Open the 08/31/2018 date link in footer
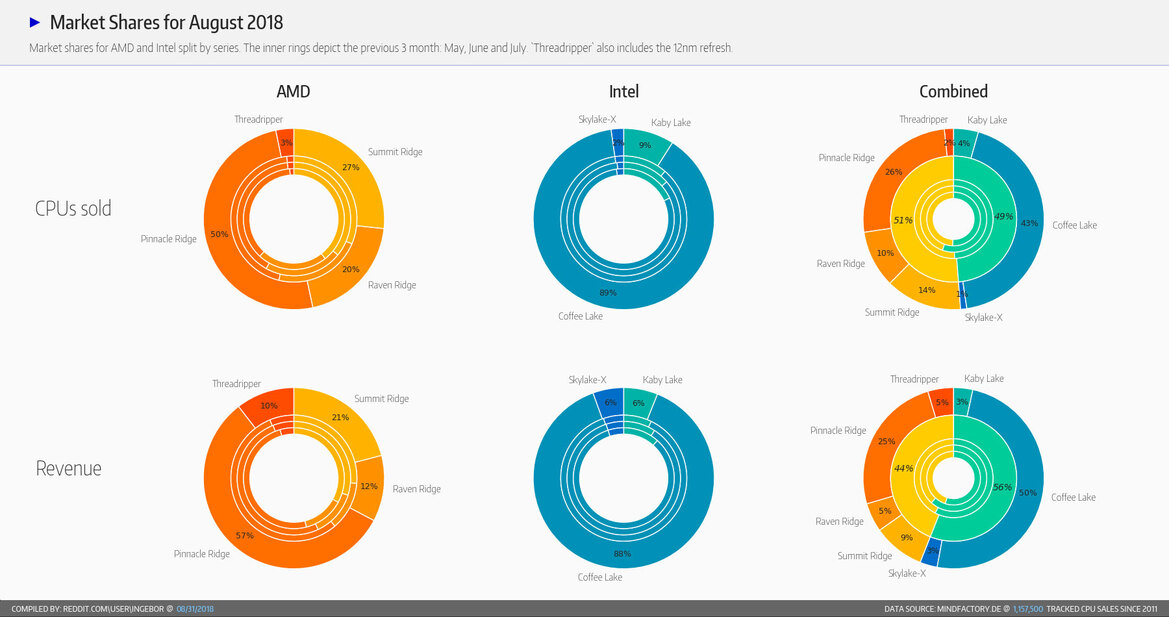 pos(195,610)
